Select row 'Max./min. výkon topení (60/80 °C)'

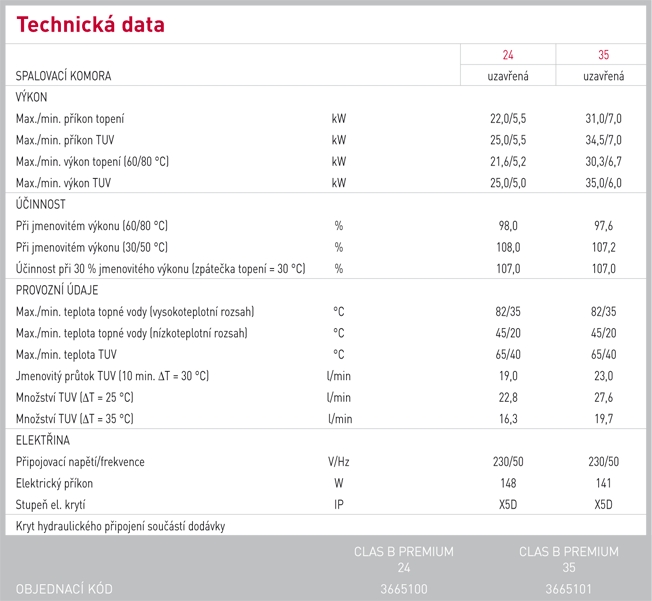pos(326,161)
